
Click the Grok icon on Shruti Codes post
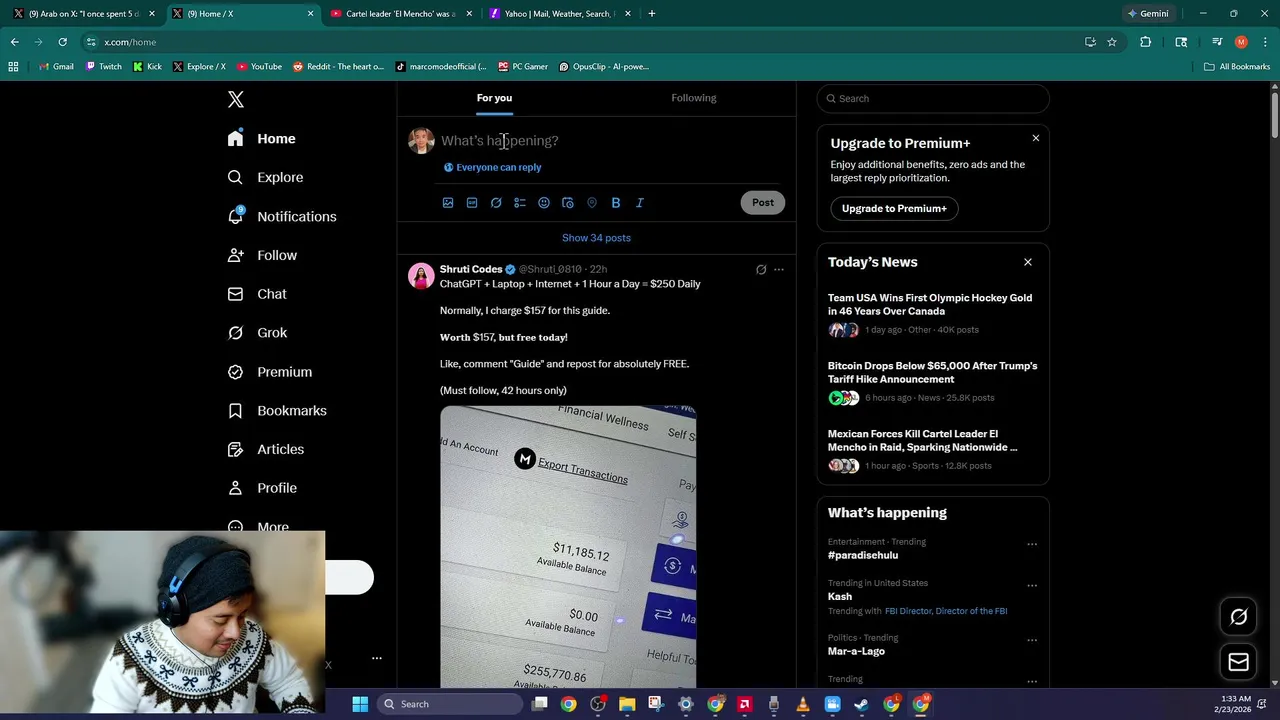[761, 269]
